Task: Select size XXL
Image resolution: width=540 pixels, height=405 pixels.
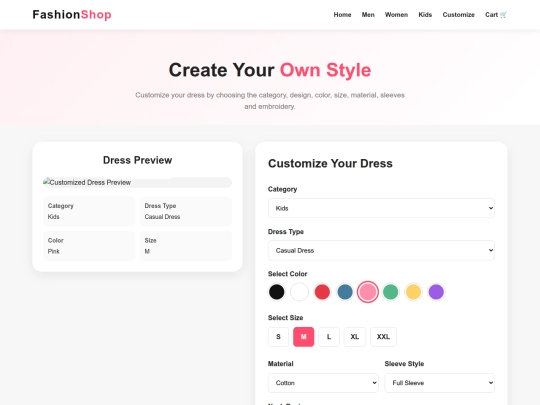Action: click(383, 337)
